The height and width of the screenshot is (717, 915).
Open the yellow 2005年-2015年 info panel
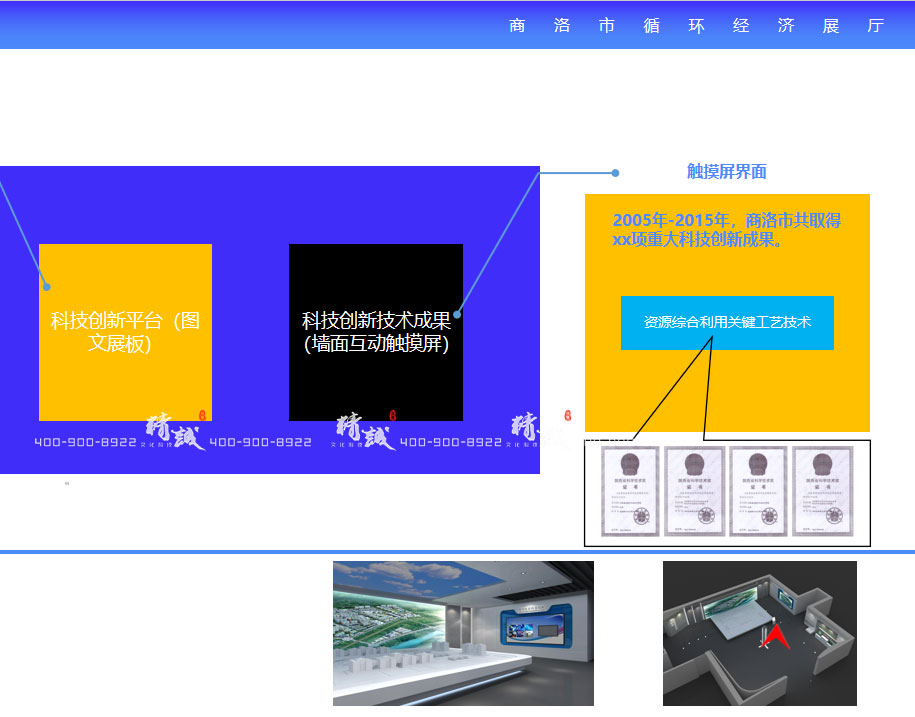point(727,313)
